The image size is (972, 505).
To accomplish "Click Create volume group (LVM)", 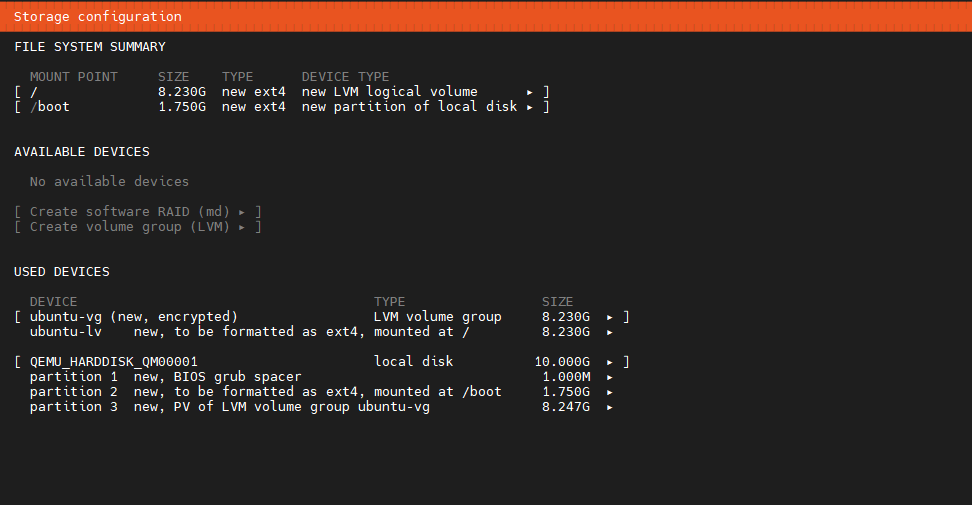I will point(138,227).
